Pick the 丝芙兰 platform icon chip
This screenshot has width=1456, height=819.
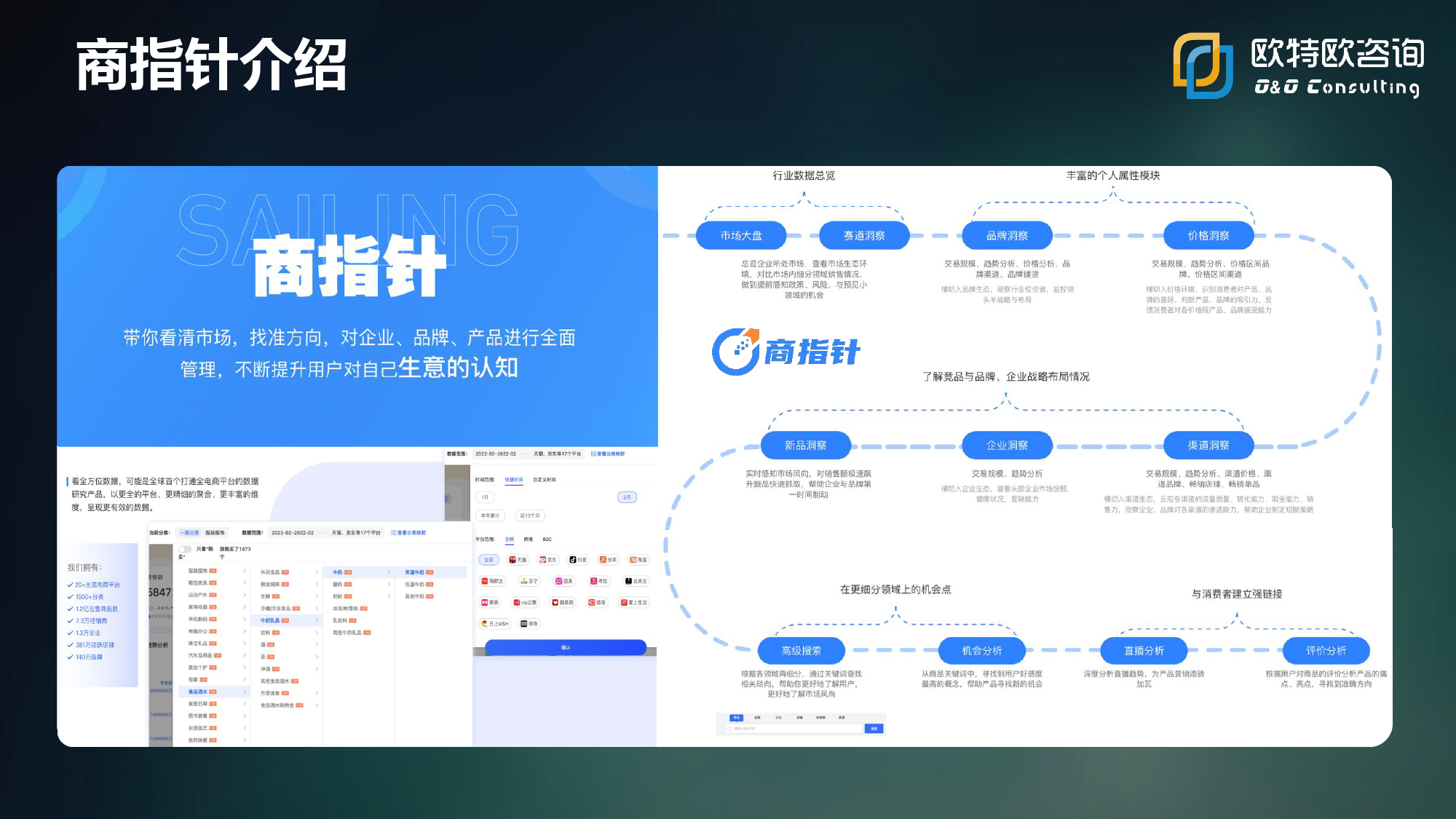(x=636, y=581)
